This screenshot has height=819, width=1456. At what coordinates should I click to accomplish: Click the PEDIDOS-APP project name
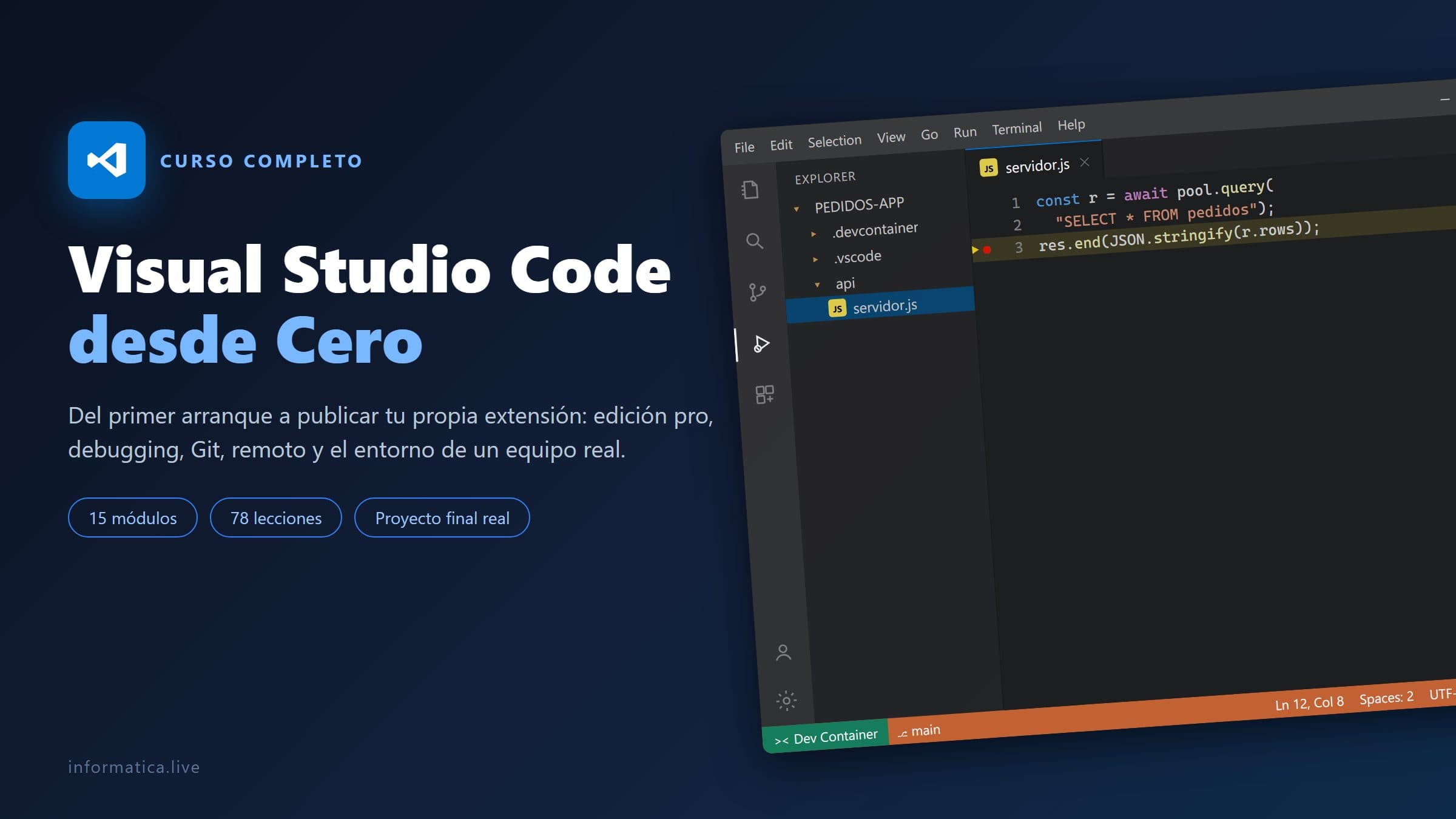point(859,204)
